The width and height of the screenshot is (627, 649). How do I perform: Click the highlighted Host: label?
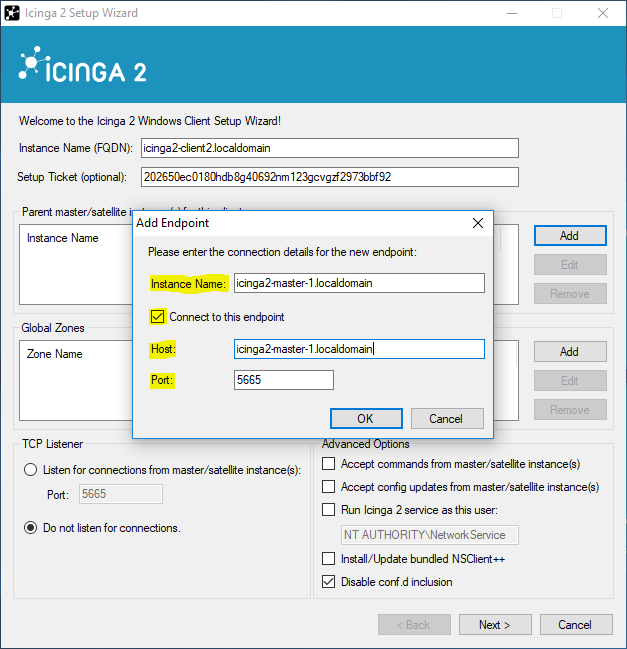coord(163,349)
